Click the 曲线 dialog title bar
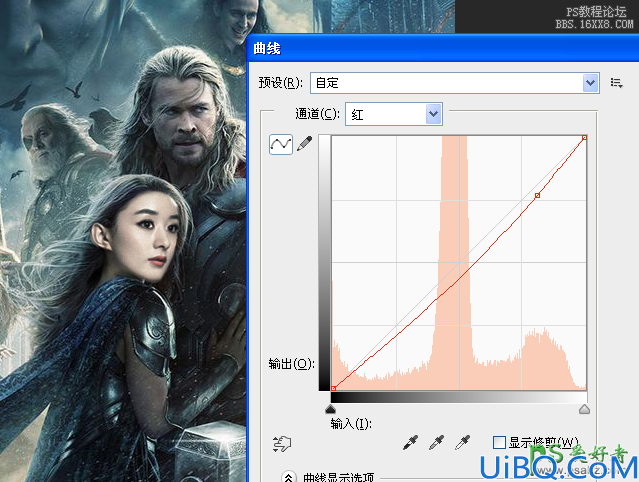This screenshot has height=482, width=639. pyautogui.click(x=443, y=48)
